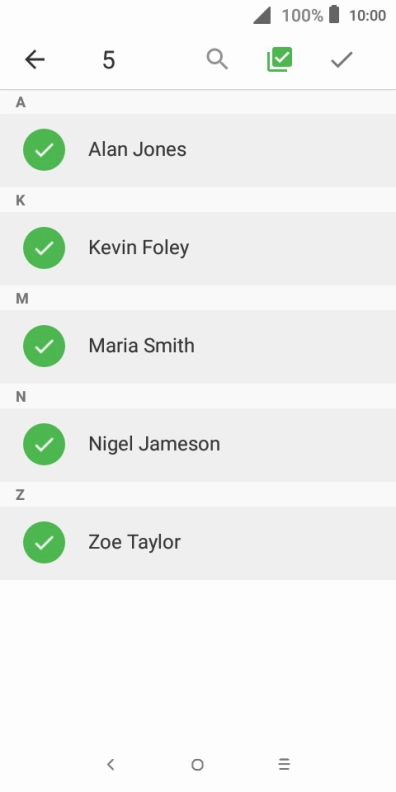396x792 pixels.
Task: Tap the Android home circle button
Action: point(197,765)
